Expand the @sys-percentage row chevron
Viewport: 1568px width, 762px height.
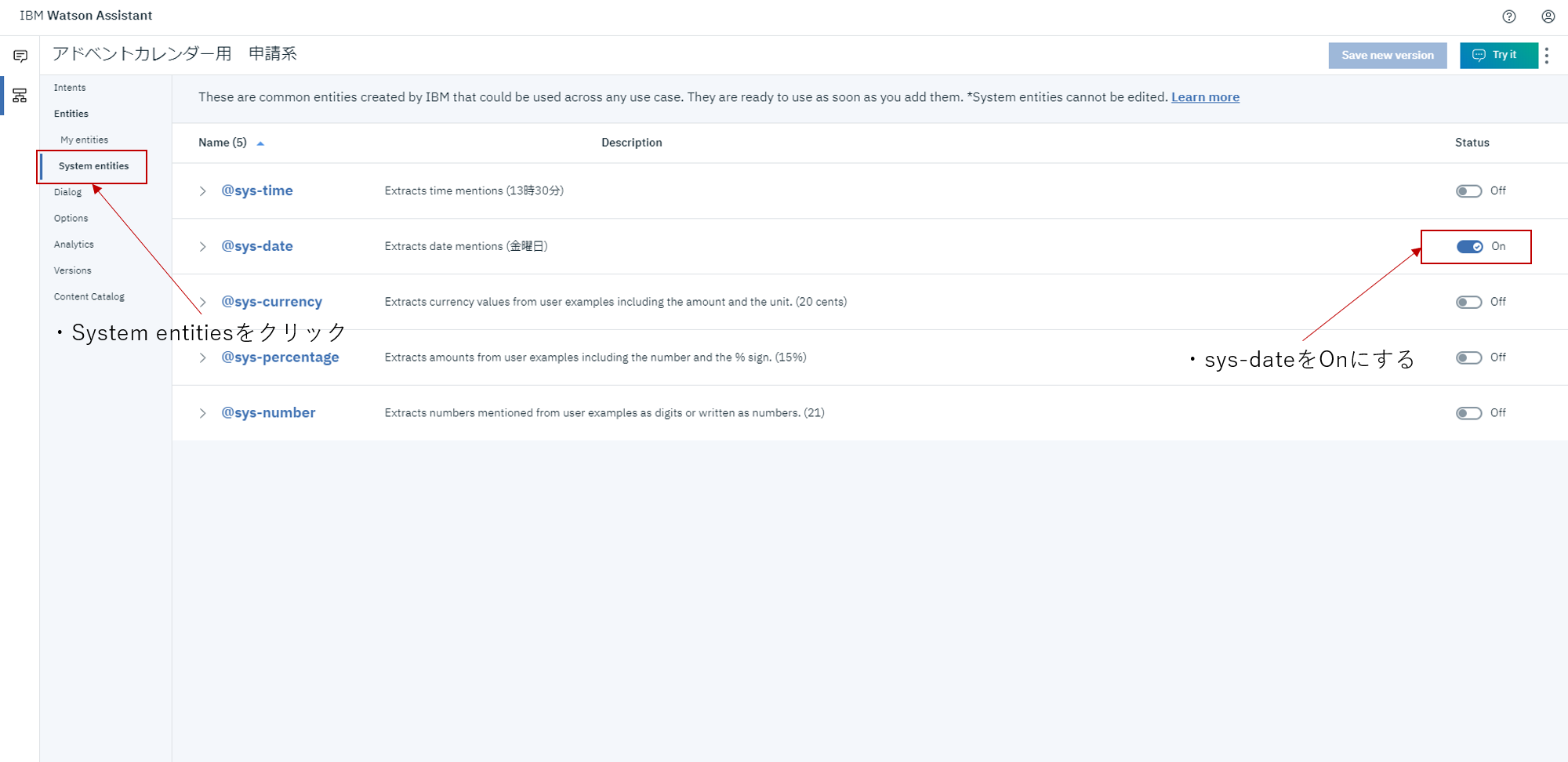[202, 358]
